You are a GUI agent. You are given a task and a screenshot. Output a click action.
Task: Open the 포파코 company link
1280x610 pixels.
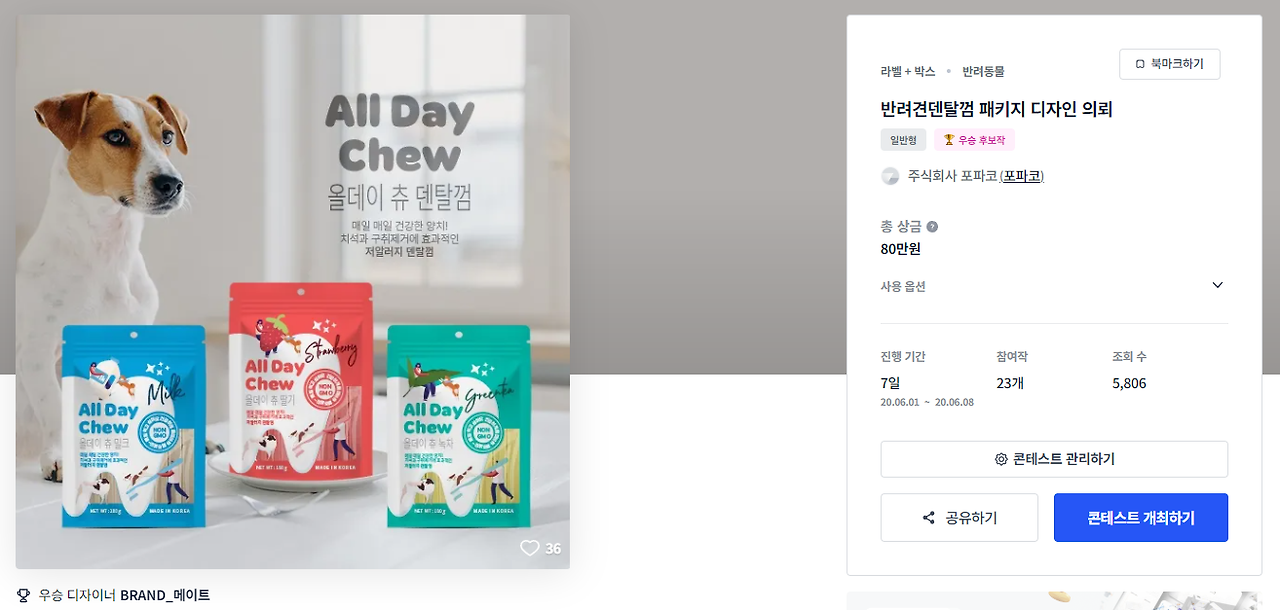[1022, 176]
